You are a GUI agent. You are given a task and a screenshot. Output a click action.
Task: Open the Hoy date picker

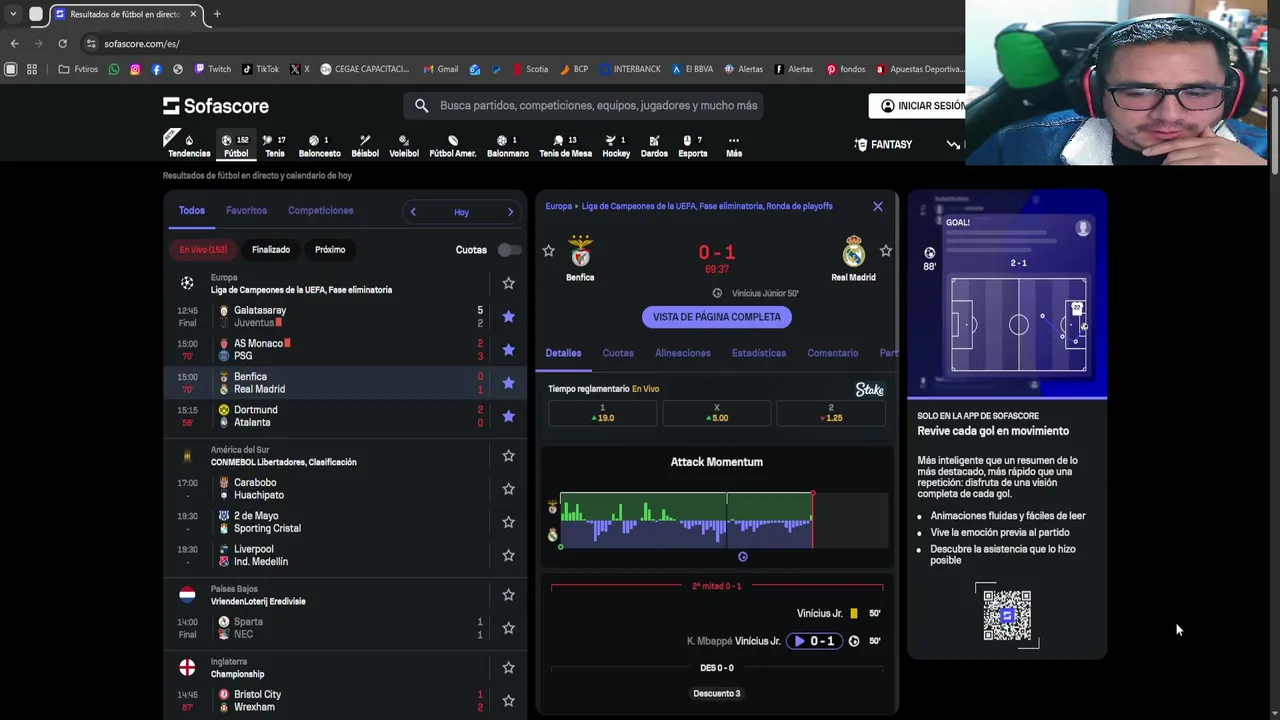(x=461, y=212)
